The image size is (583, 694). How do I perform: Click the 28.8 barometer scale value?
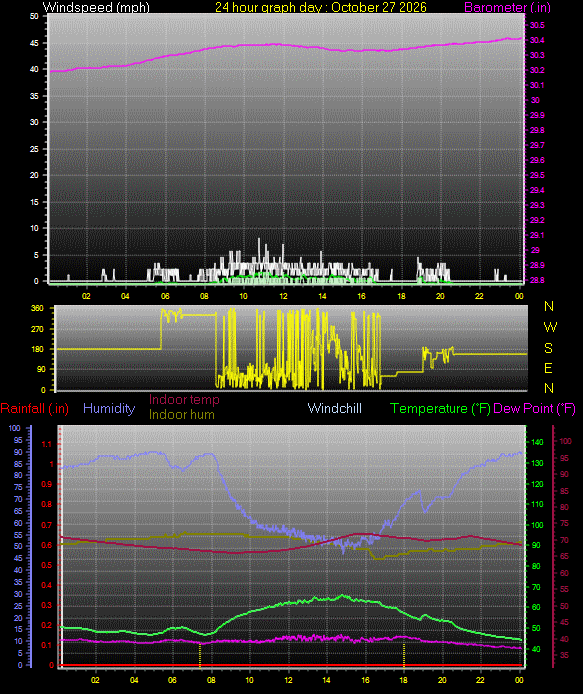(x=537, y=280)
